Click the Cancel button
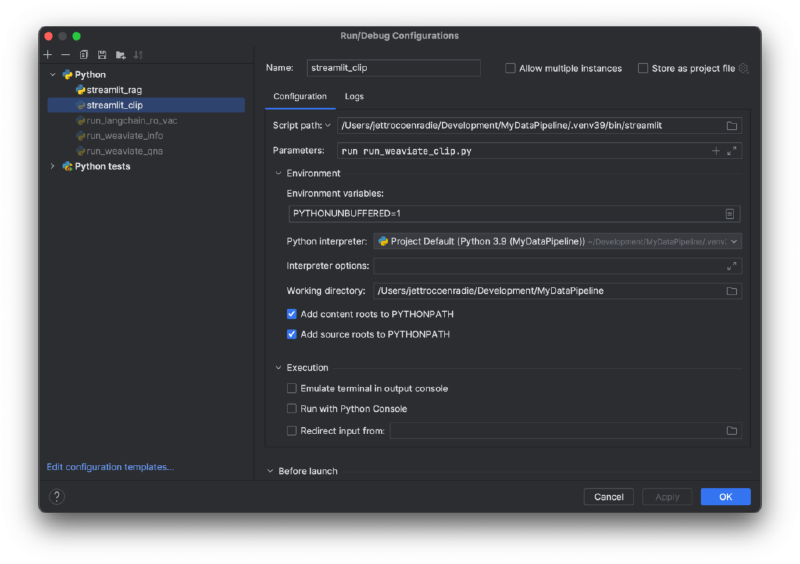800x564 pixels. [609, 497]
